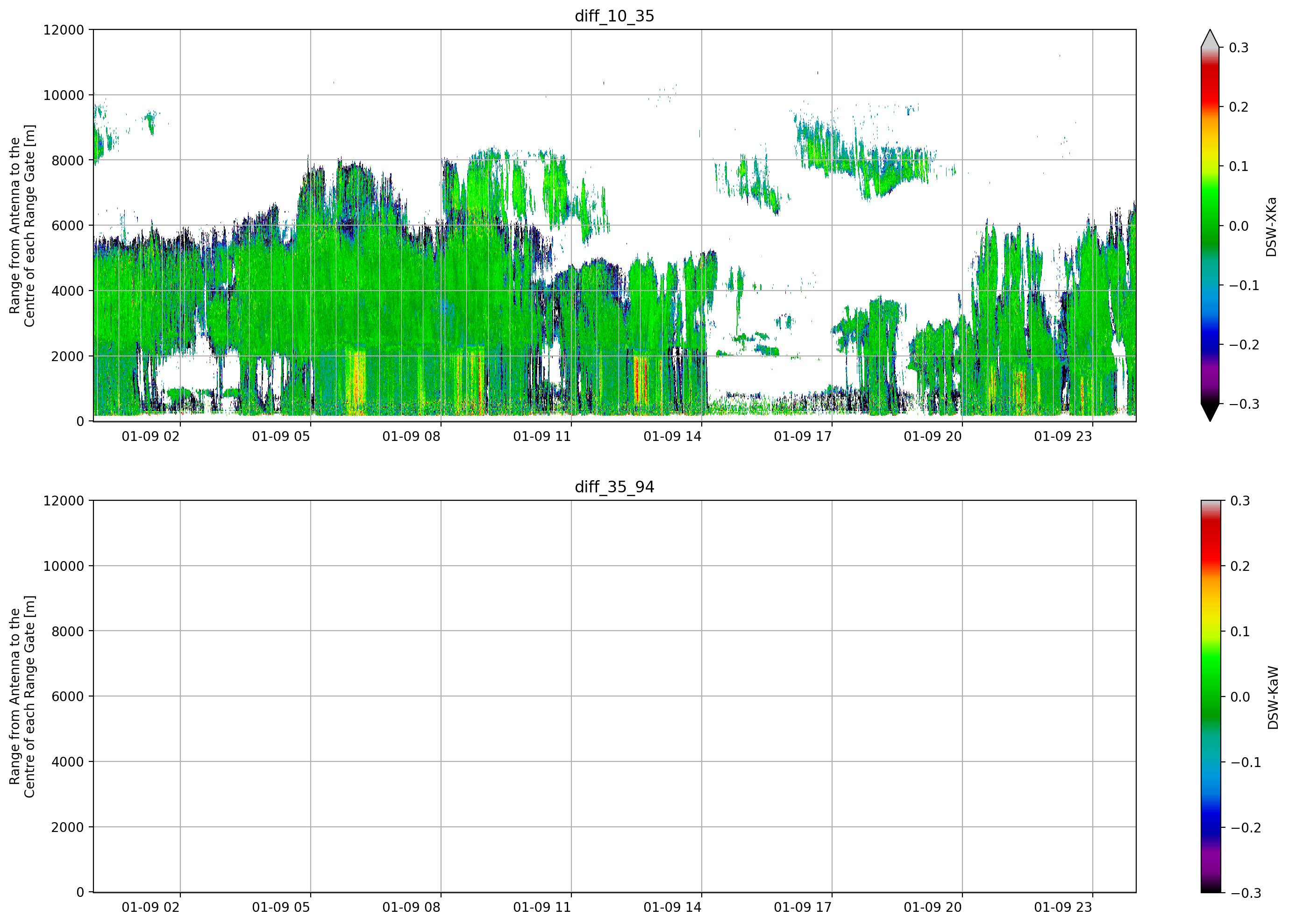Click the DSW-KaW colorbar label

(1273, 697)
